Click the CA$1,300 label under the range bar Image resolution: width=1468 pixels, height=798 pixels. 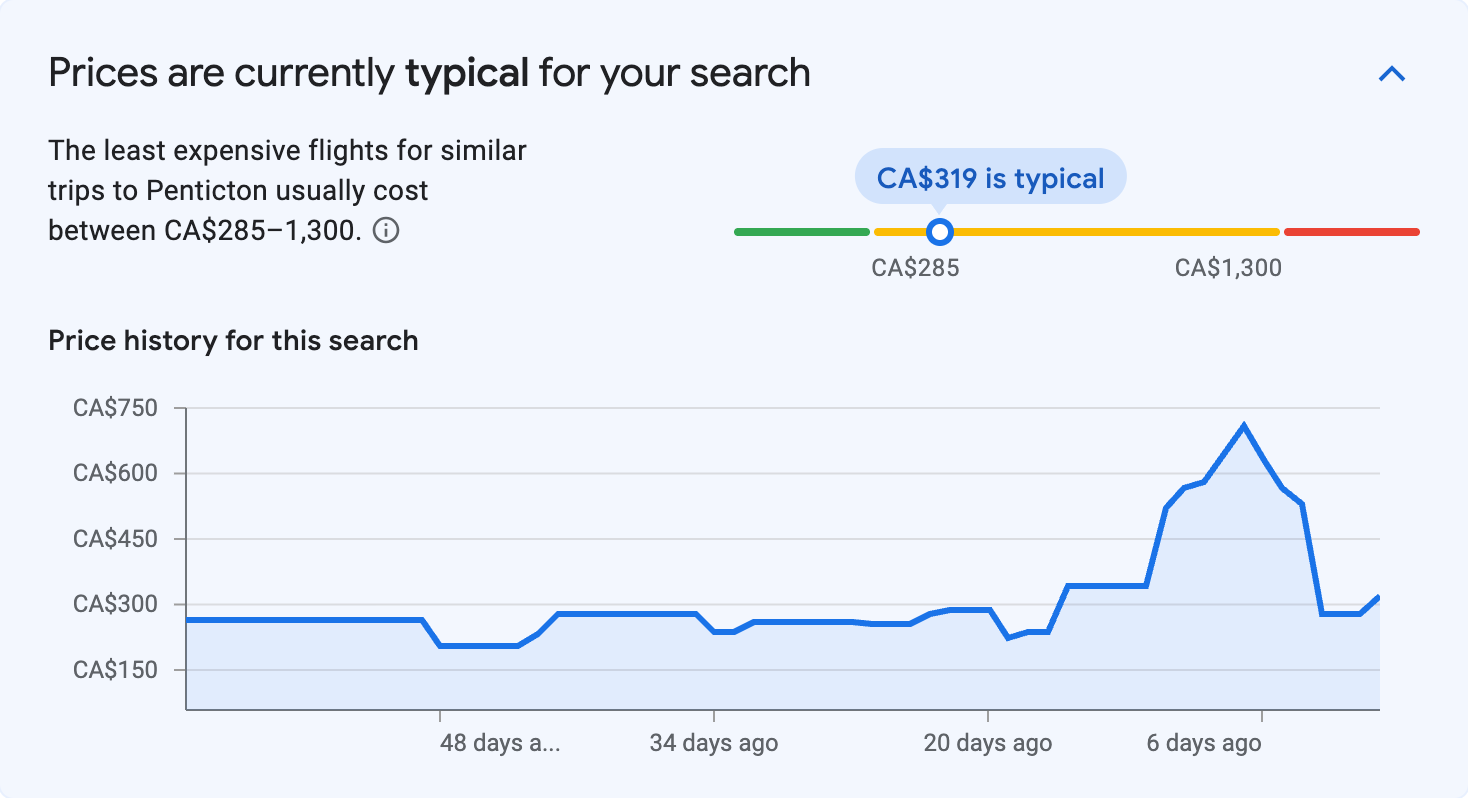tap(1228, 268)
